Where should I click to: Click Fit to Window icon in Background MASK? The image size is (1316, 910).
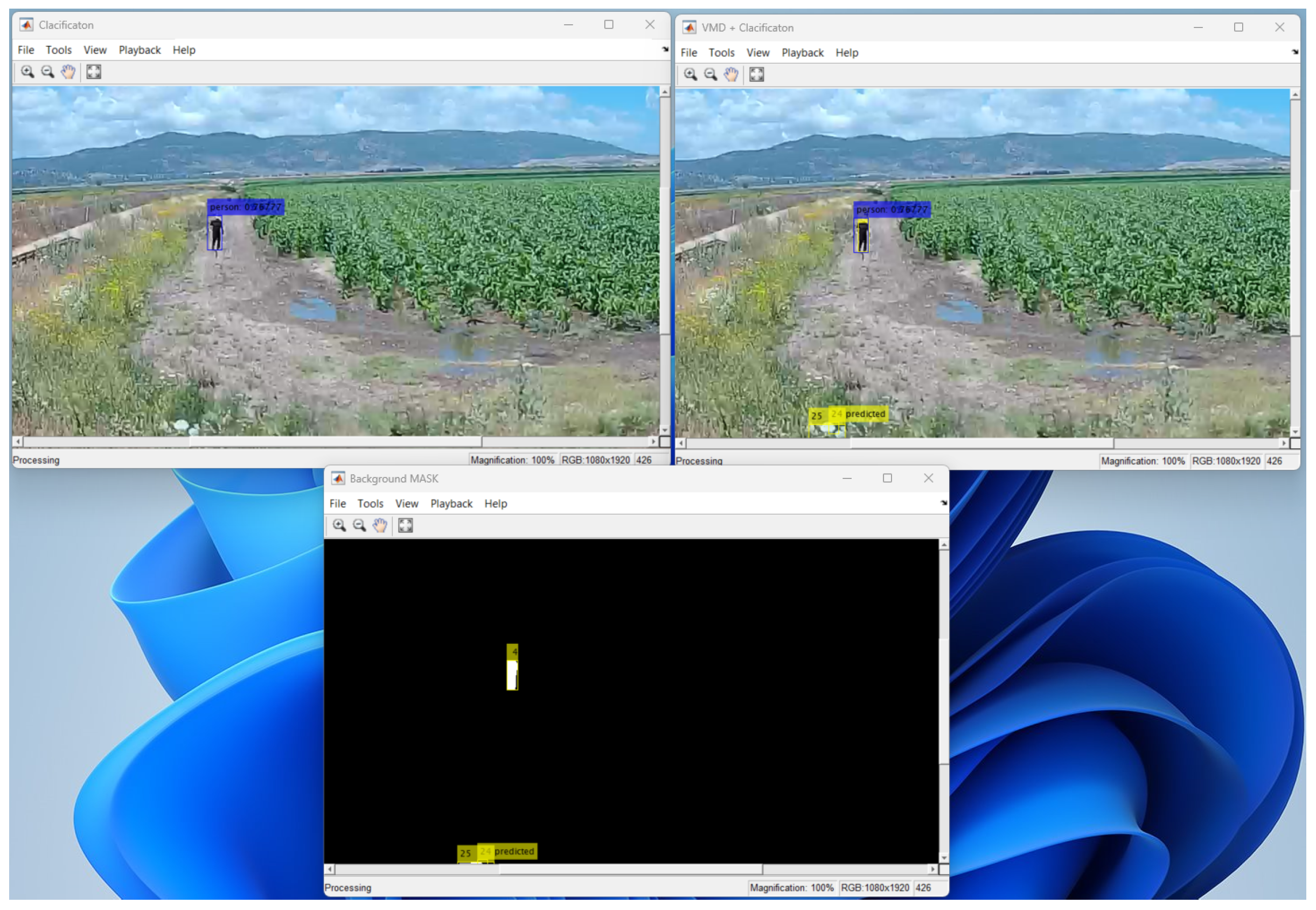coord(405,525)
